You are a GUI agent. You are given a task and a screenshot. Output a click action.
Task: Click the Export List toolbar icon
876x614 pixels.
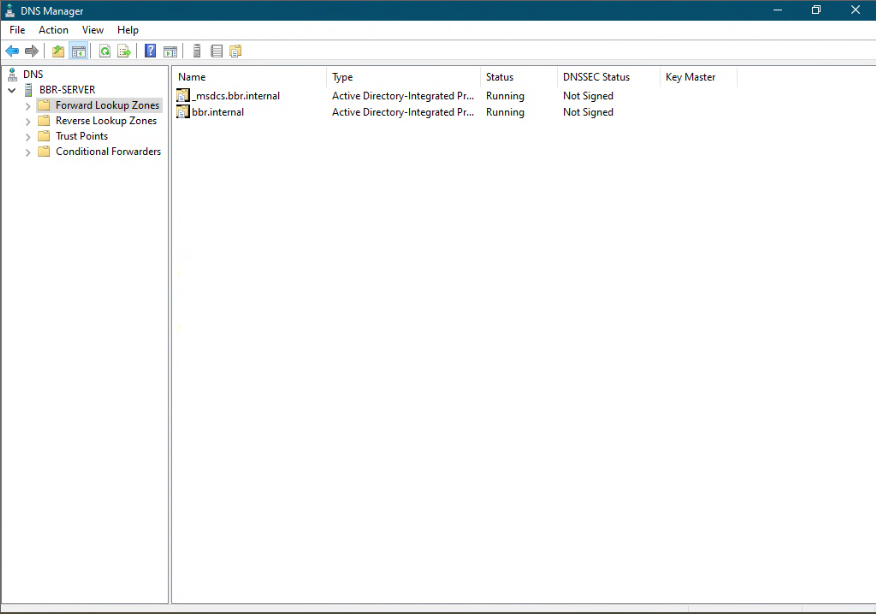124,51
